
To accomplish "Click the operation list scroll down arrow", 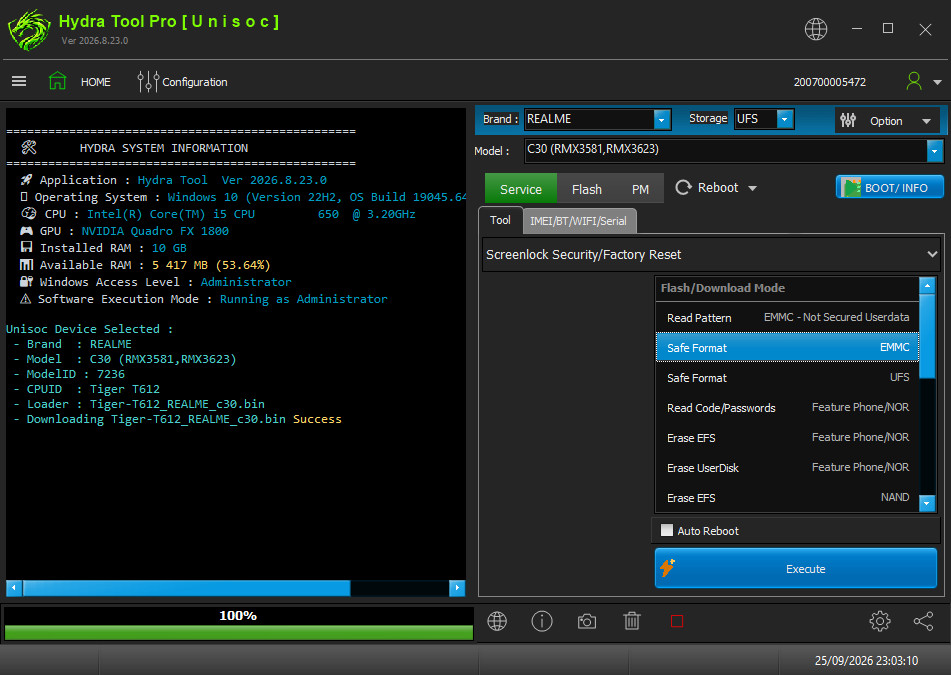I will point(927,503).
